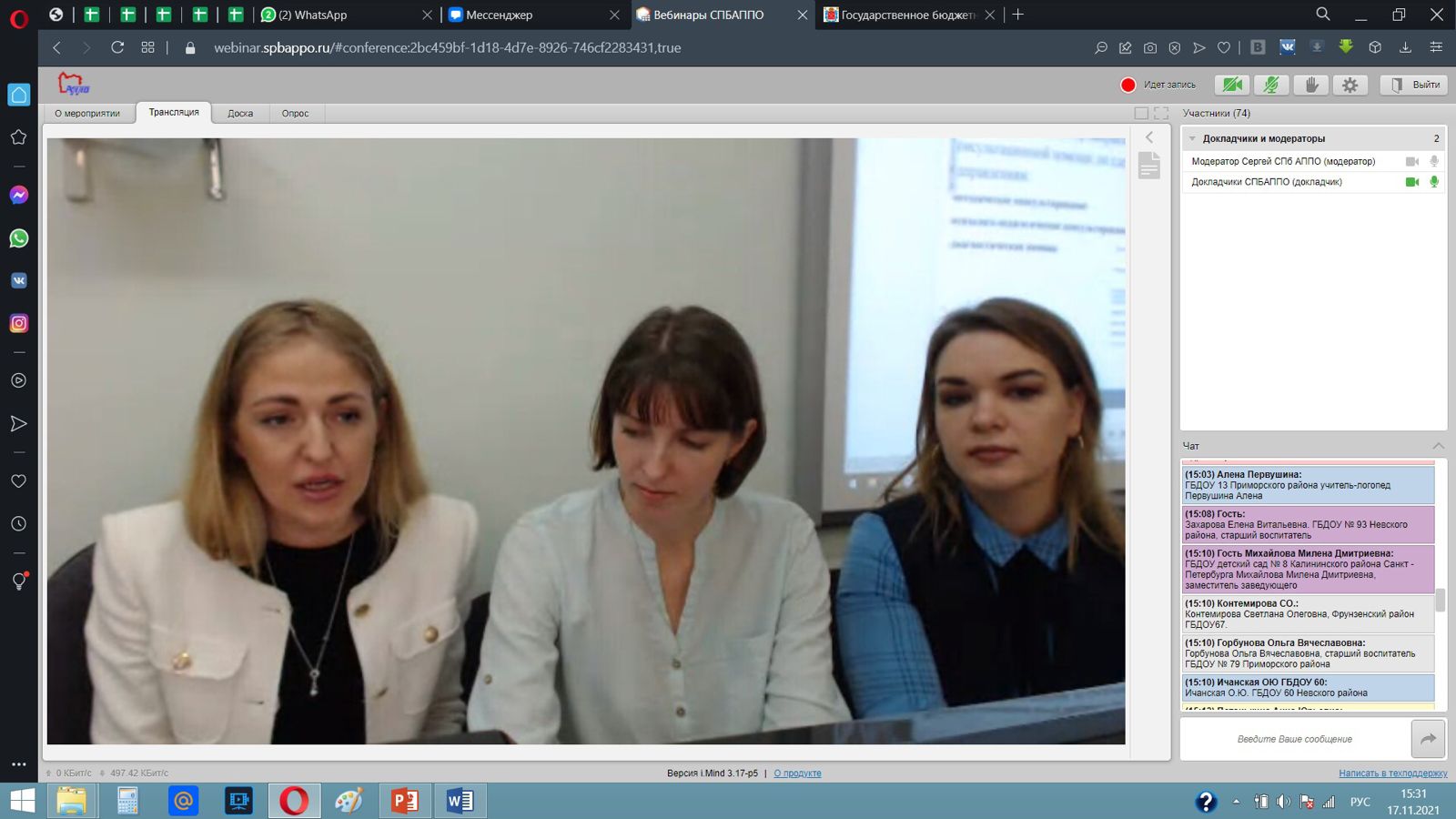Open the О продукте link
The width and height of the screenshot is (1456, 819).
coord(797,773)
